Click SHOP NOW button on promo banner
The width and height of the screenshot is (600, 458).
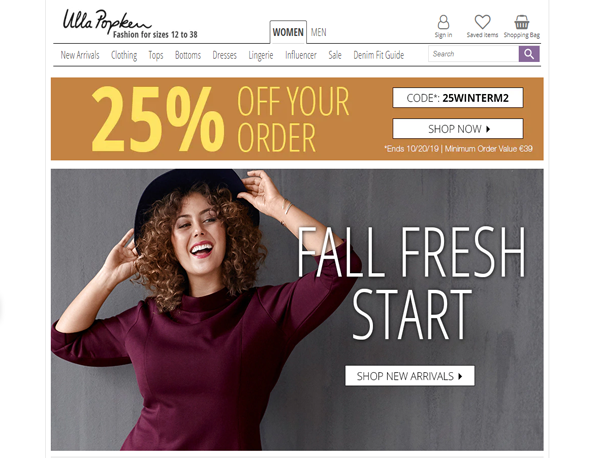coord(458,129)
